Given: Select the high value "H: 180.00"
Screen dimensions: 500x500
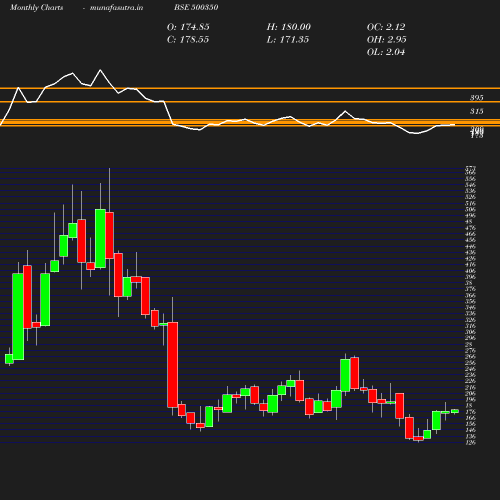Looking at the screenshot, I should (x=288, y=27).
